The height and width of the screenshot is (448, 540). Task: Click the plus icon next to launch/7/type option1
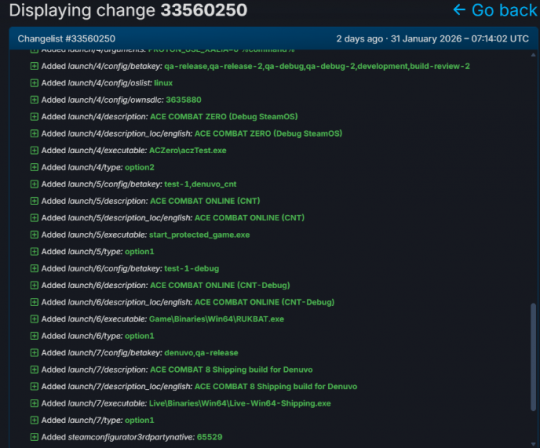pos(34,420)
